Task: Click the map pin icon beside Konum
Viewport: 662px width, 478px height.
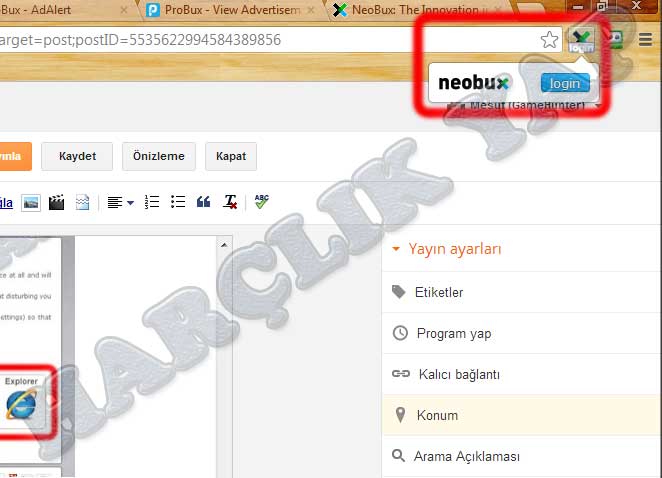Action: [400, 415]
